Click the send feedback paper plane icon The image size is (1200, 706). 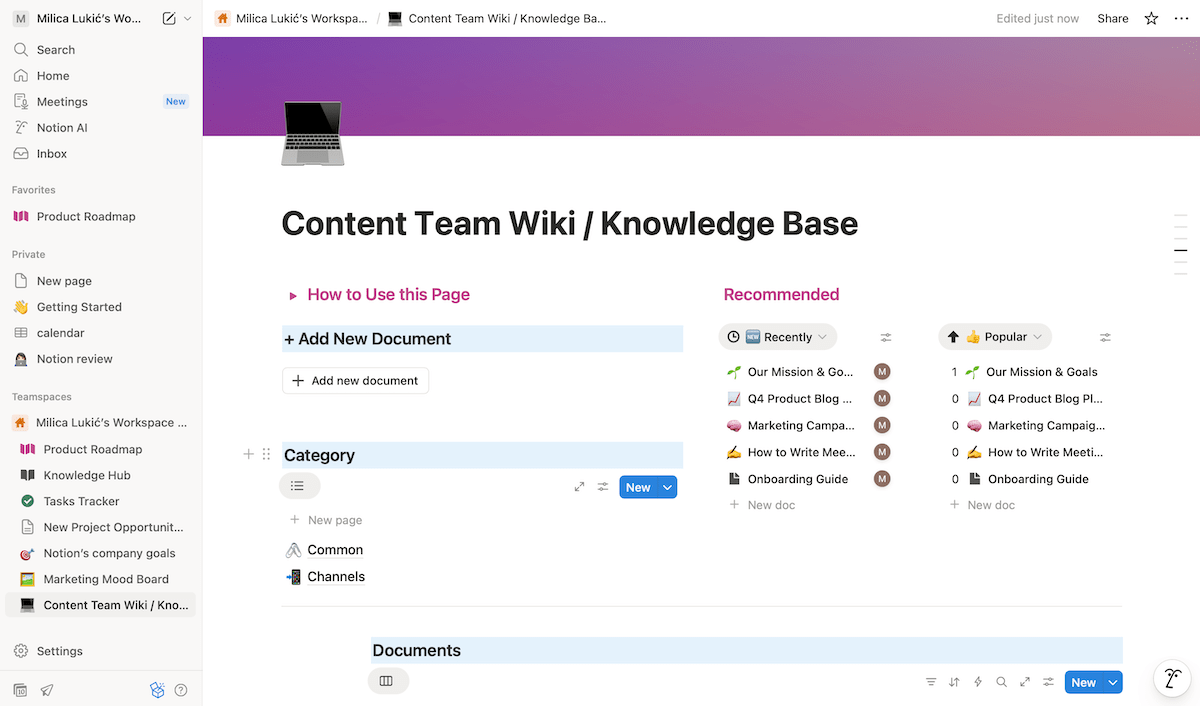(x=47, y=690)
